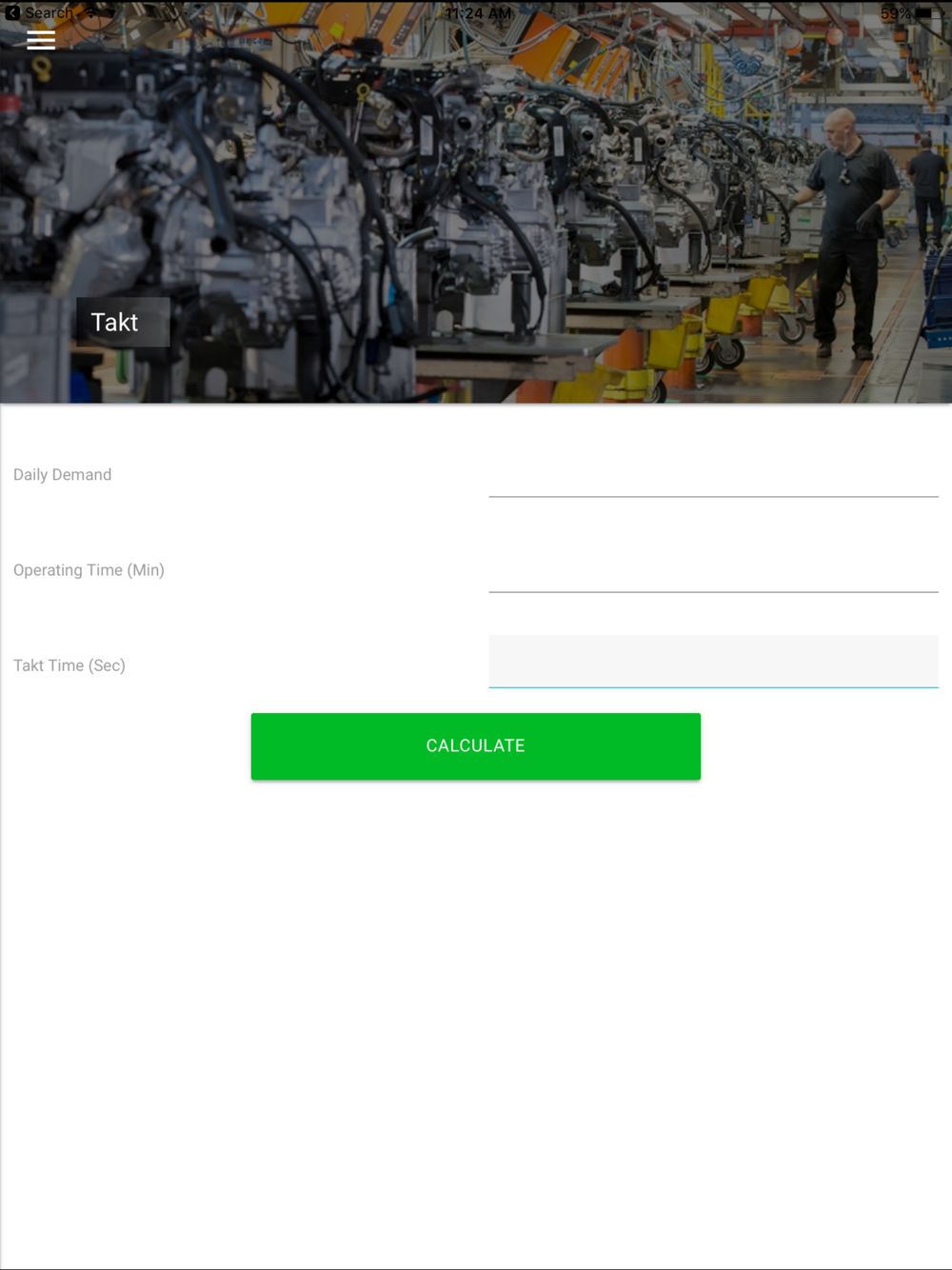Return to Search via status bar text
952x1270 pixels.
pyautogui.click(x=49, y=12)
